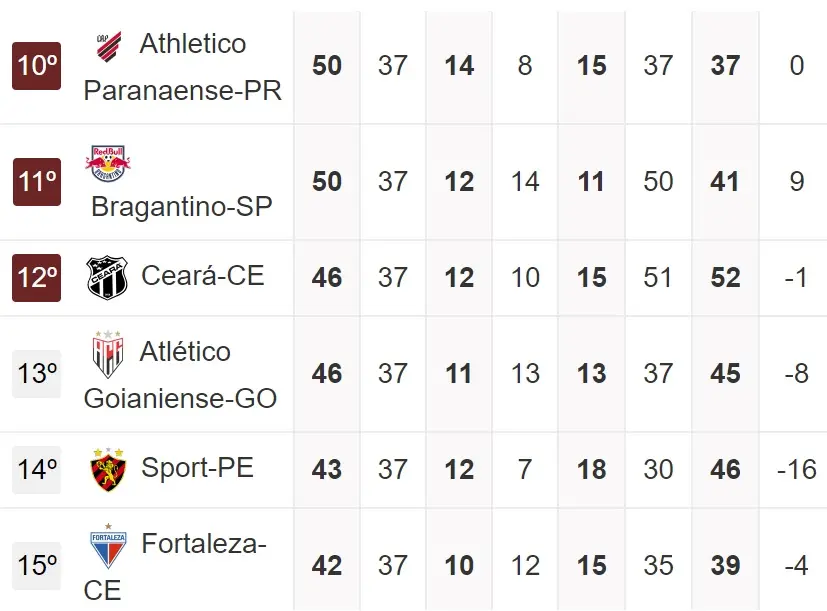Click Sport-PE's 43 points cell

327,469
